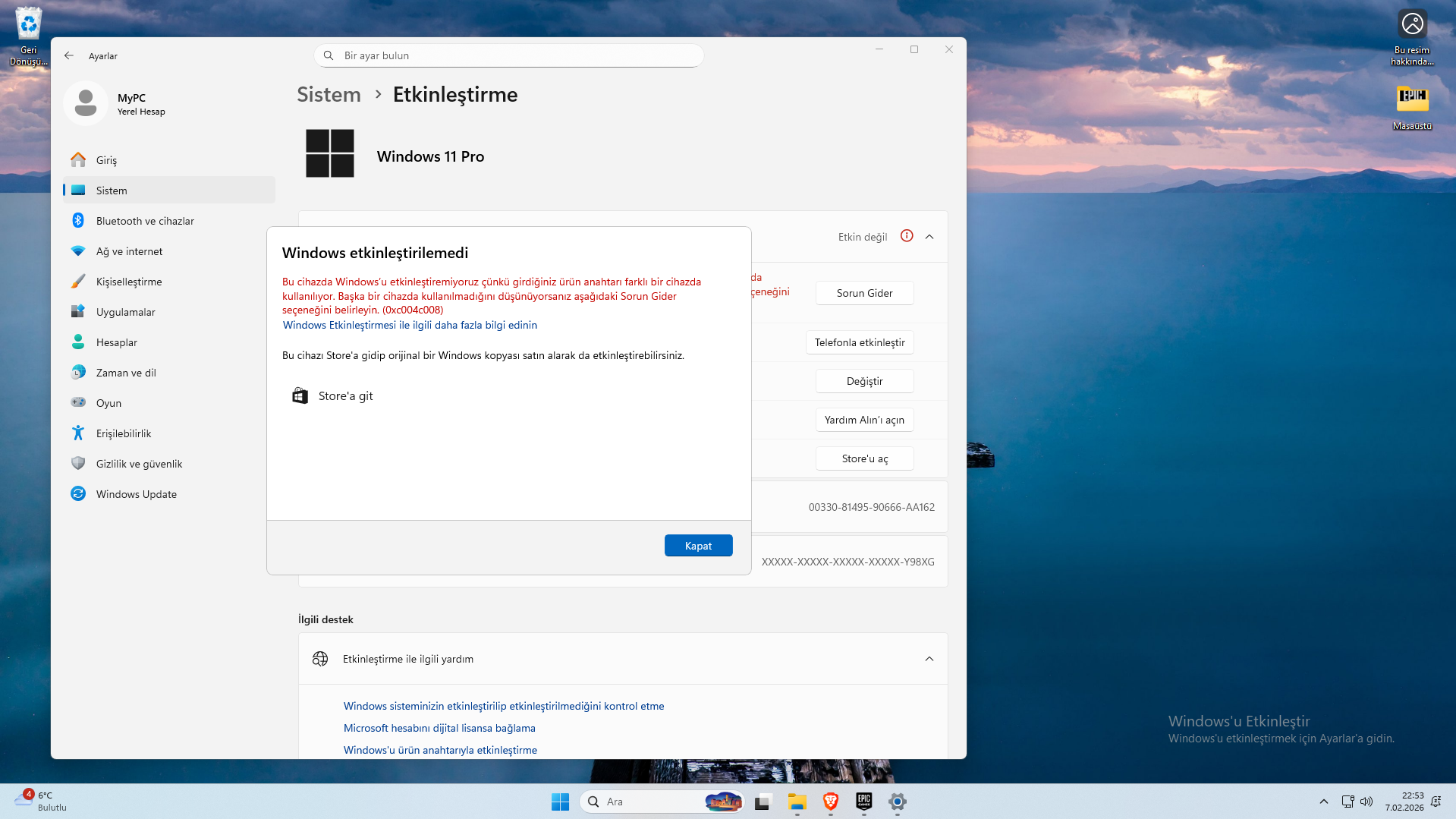Click the Giriş home icon in sidebar
The width and height of the screenshot is (1456, 819).
(78, 160)
